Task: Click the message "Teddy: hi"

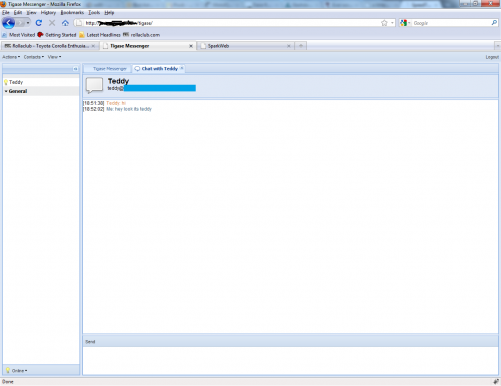Action: tap(116, 103)
